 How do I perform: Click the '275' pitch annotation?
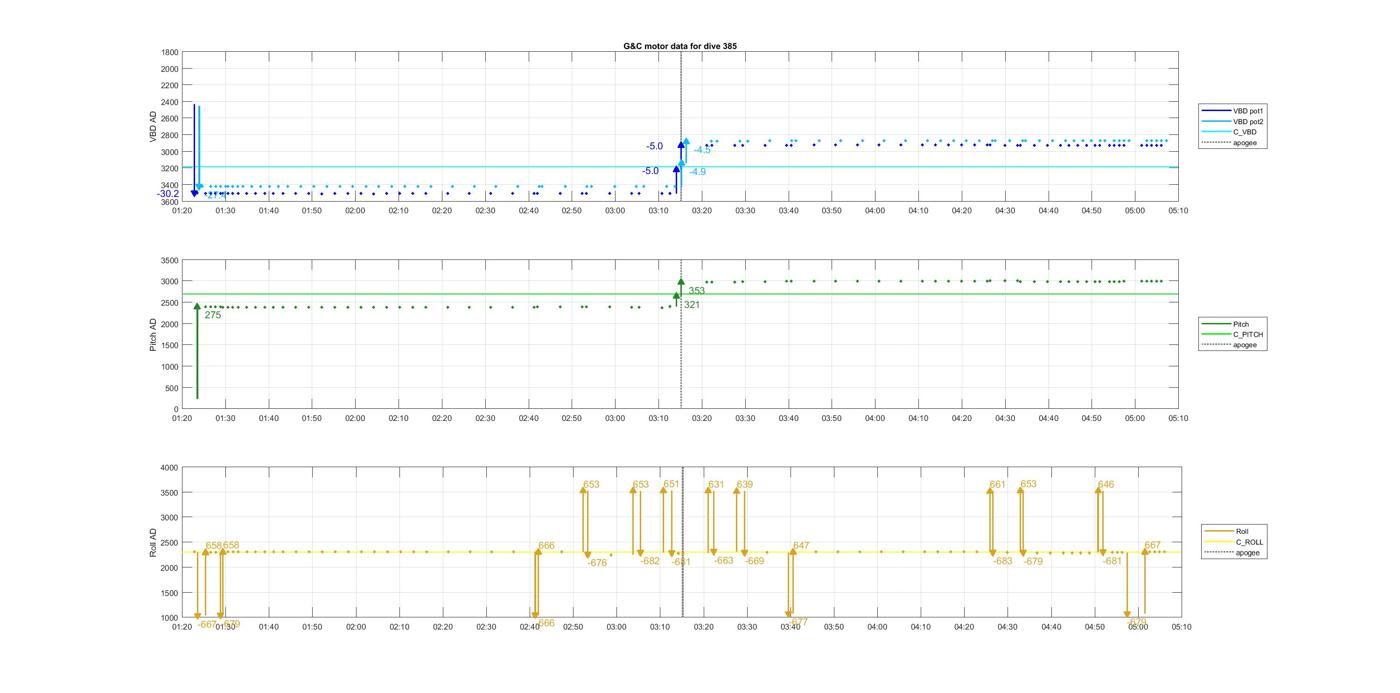click(212, 315)
